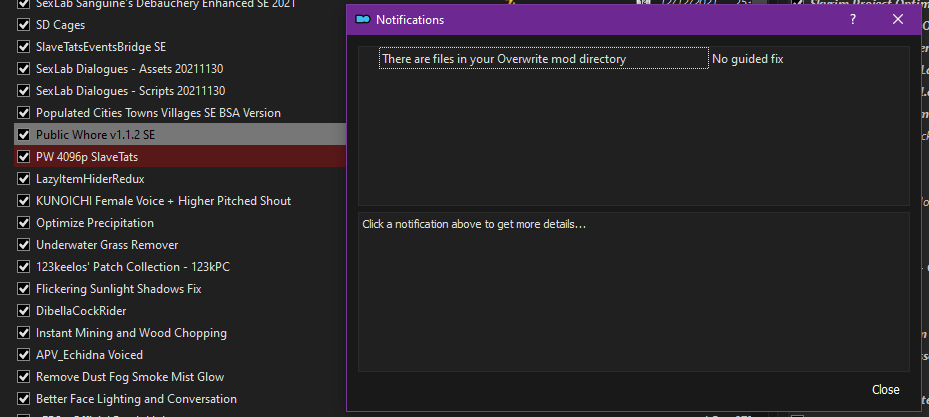
Task: Click the 'No guided fix' cell
Action: point(747,59)
